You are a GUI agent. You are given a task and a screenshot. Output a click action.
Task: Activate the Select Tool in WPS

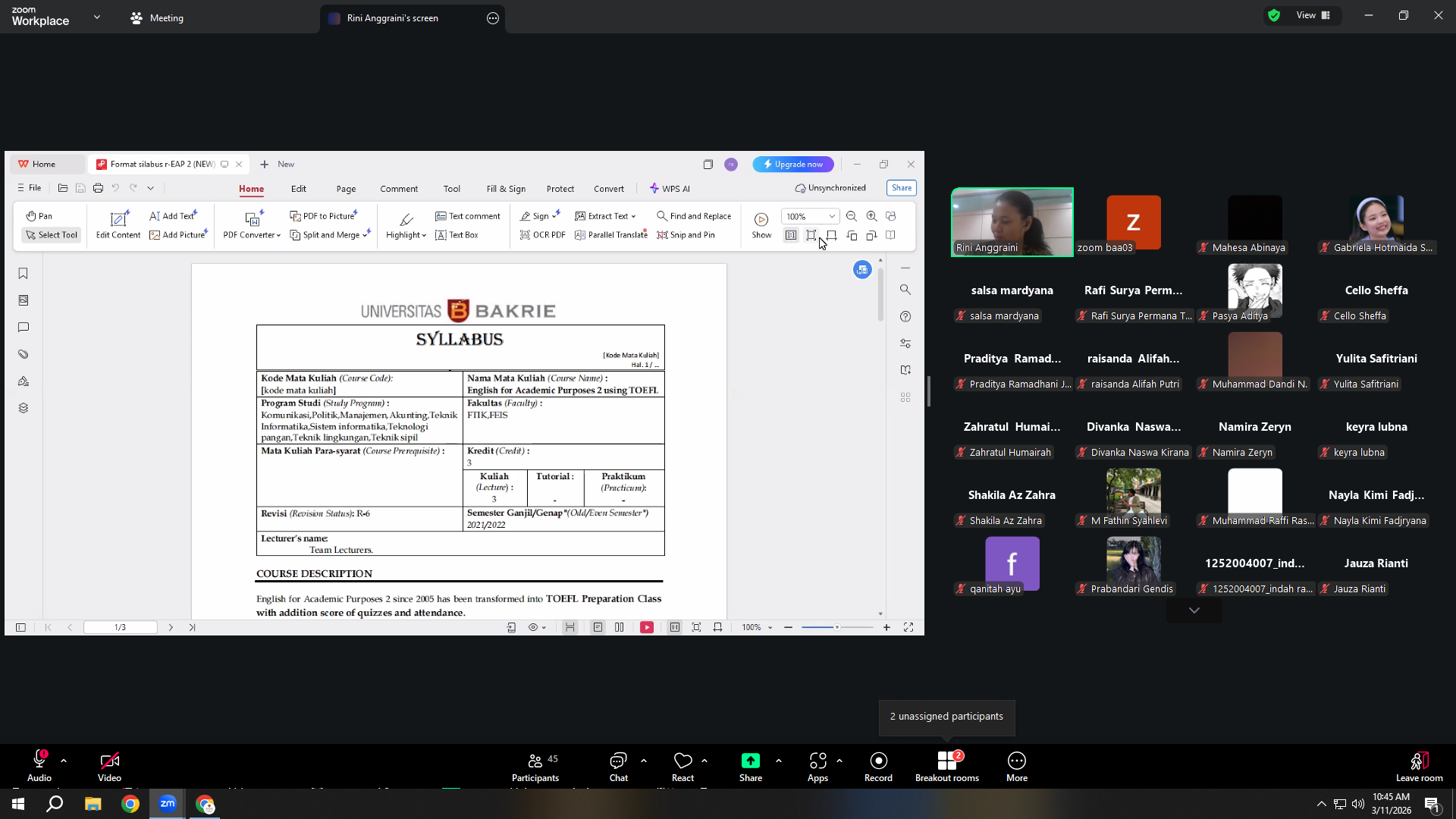tap(52, 235)
